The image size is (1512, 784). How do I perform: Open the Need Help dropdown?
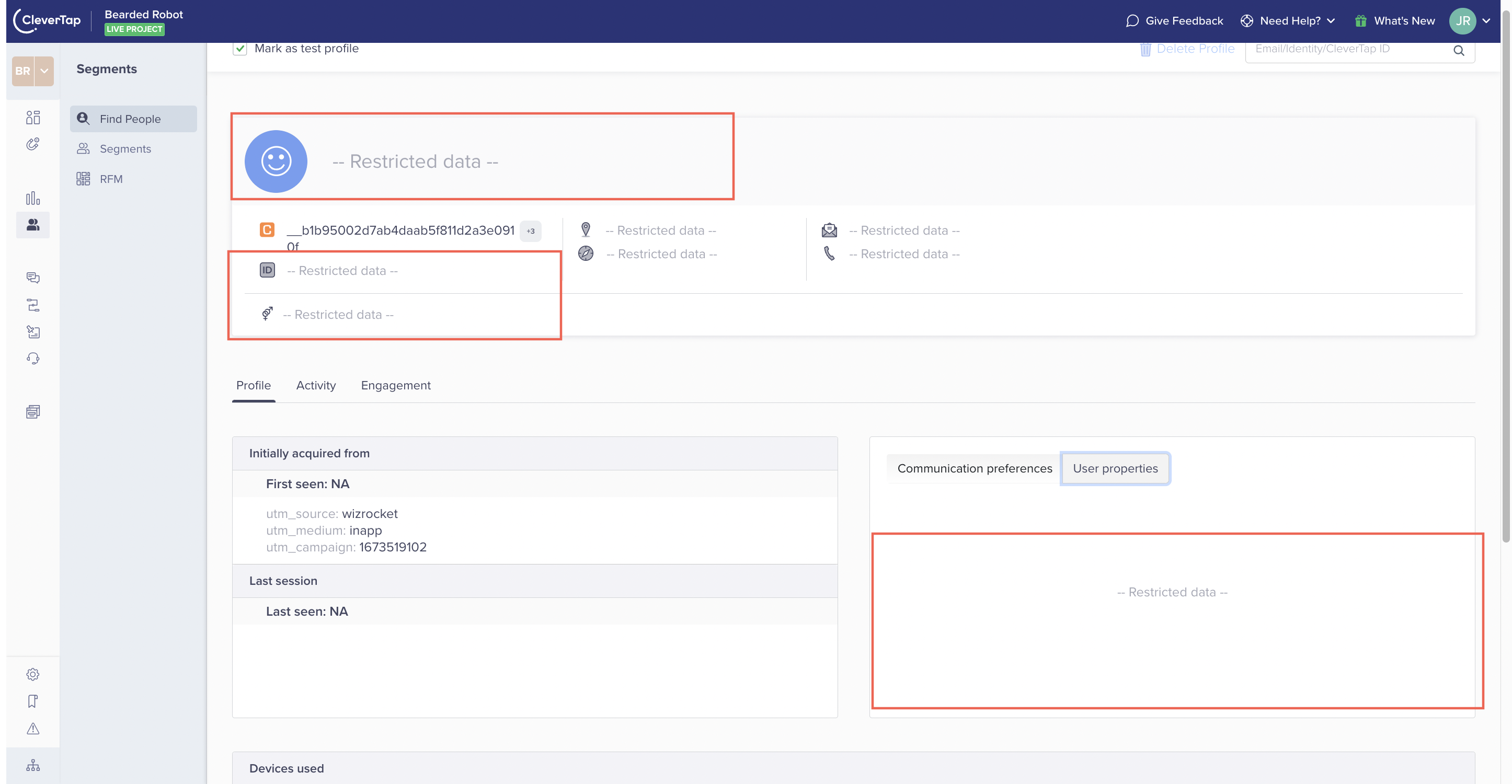pos(1290,20)
